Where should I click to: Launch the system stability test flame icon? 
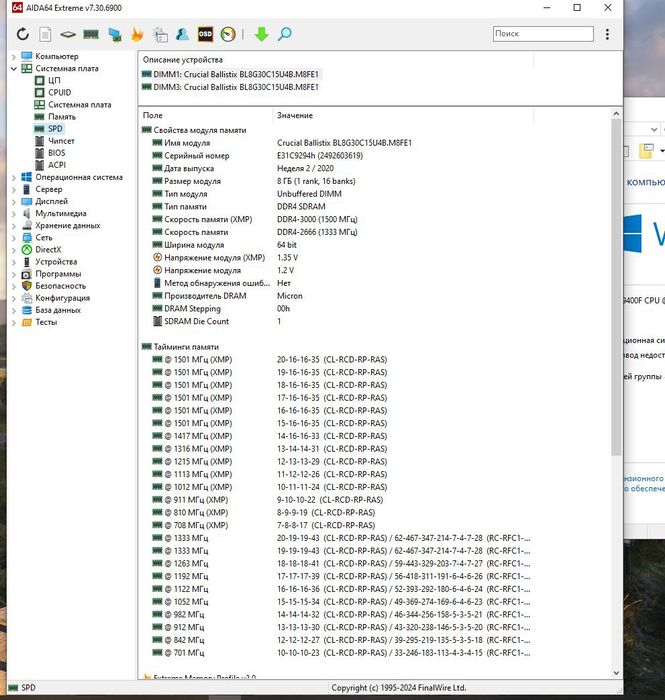137,34
